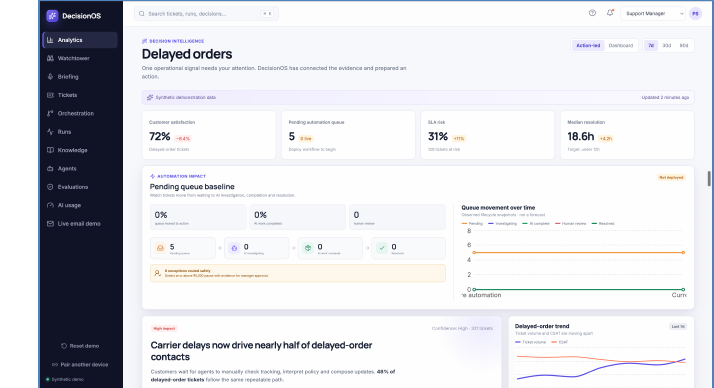This screenshot has width=714, height=388.
Task: Click the Pending queue inbox icon
Action: point(160,248)
